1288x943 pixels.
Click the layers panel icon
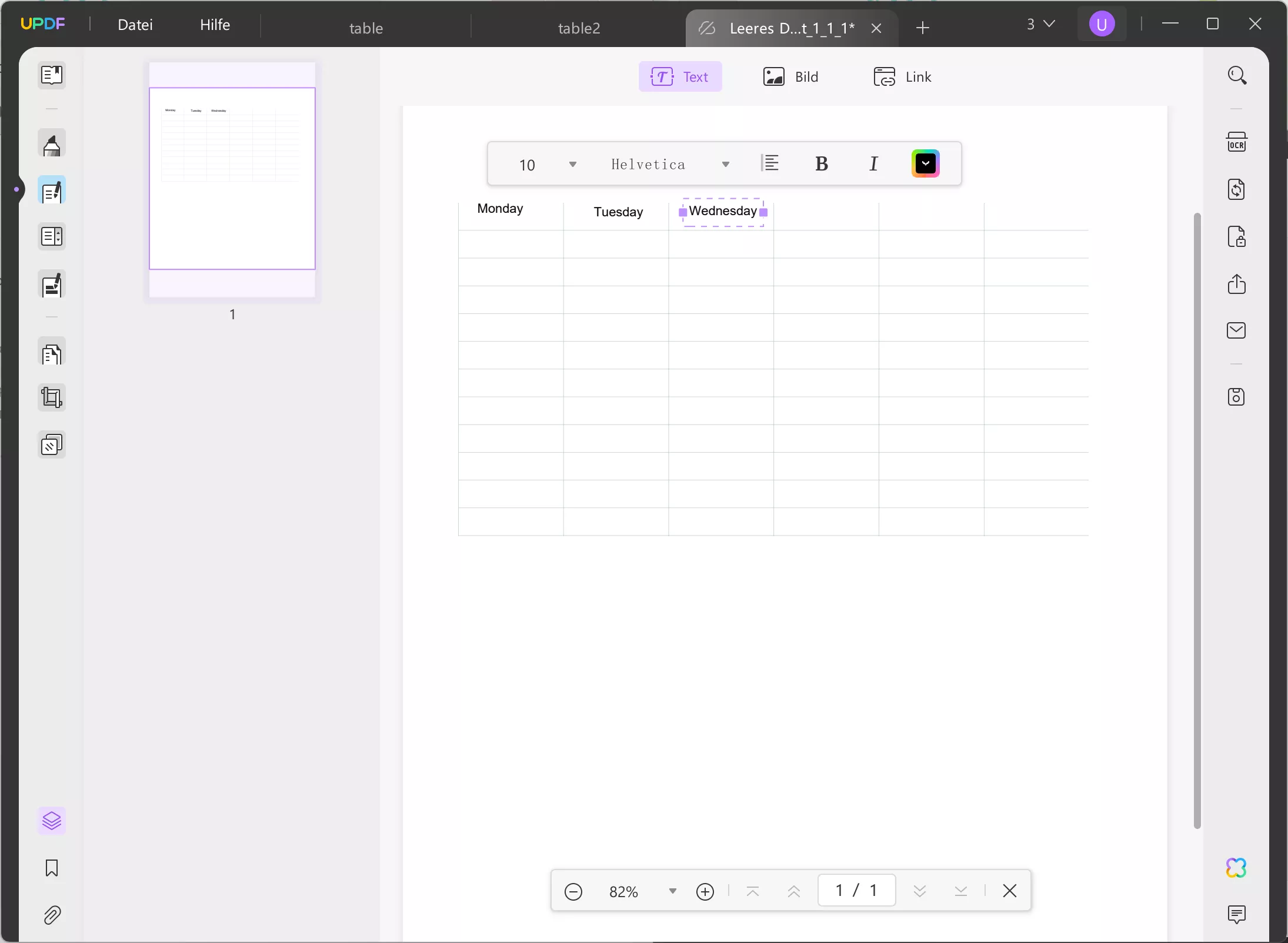(x=51, y=820)
